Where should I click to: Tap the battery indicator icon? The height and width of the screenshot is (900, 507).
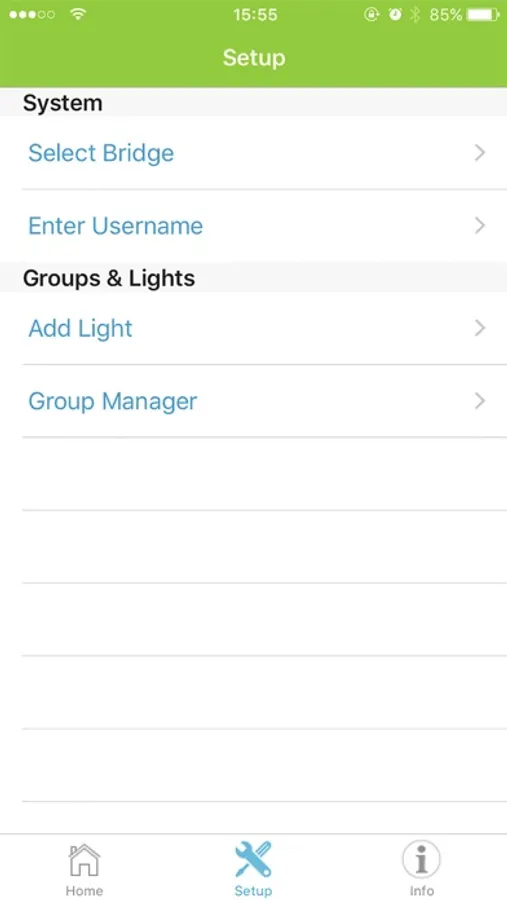tap(483, 15)
